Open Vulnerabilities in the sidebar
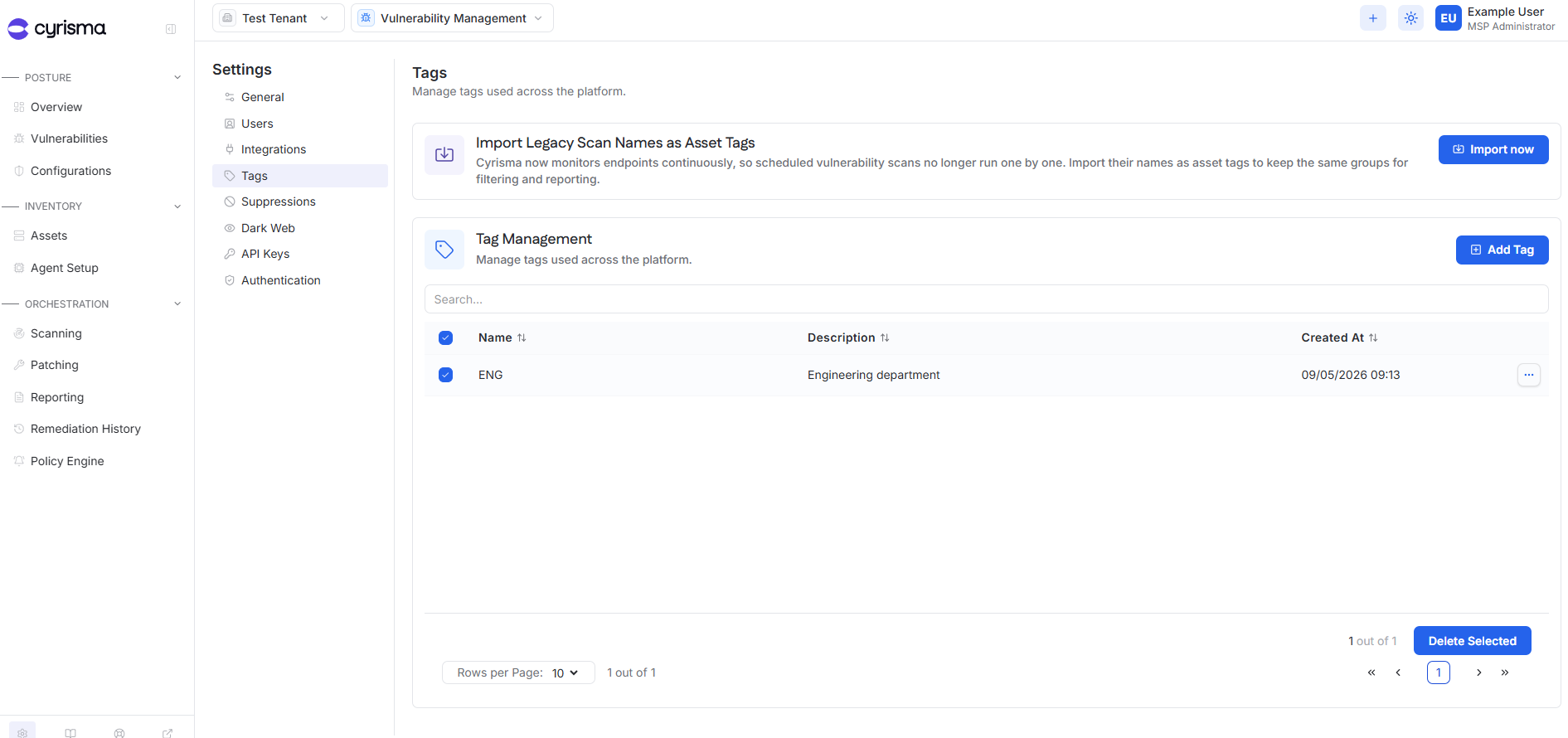Viewport: 1568px width, 738px height. point(69,138)
